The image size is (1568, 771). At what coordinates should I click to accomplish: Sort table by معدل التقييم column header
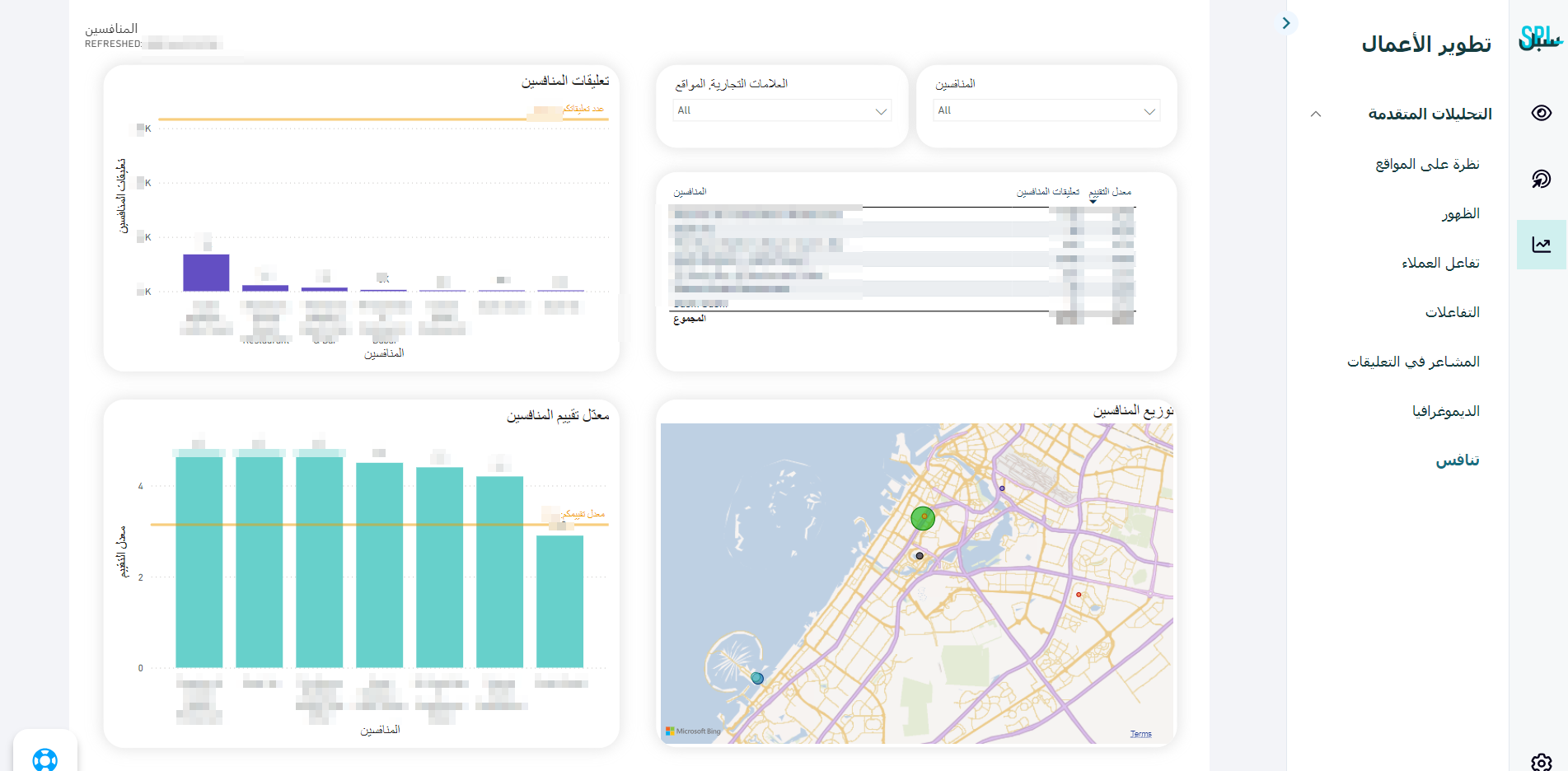point(1110,192)
